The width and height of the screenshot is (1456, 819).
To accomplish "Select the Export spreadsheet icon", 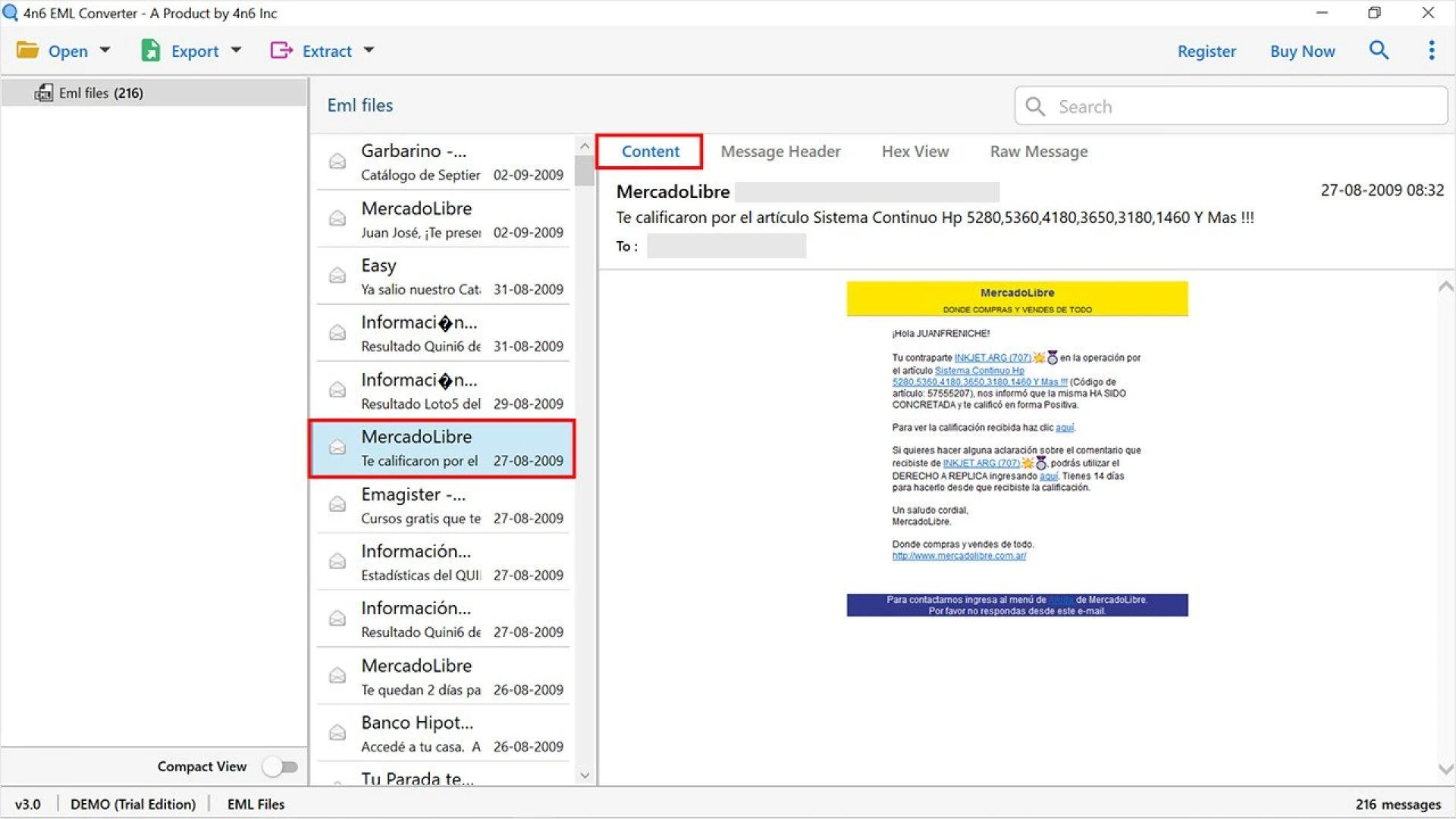I will click(150, 50).
